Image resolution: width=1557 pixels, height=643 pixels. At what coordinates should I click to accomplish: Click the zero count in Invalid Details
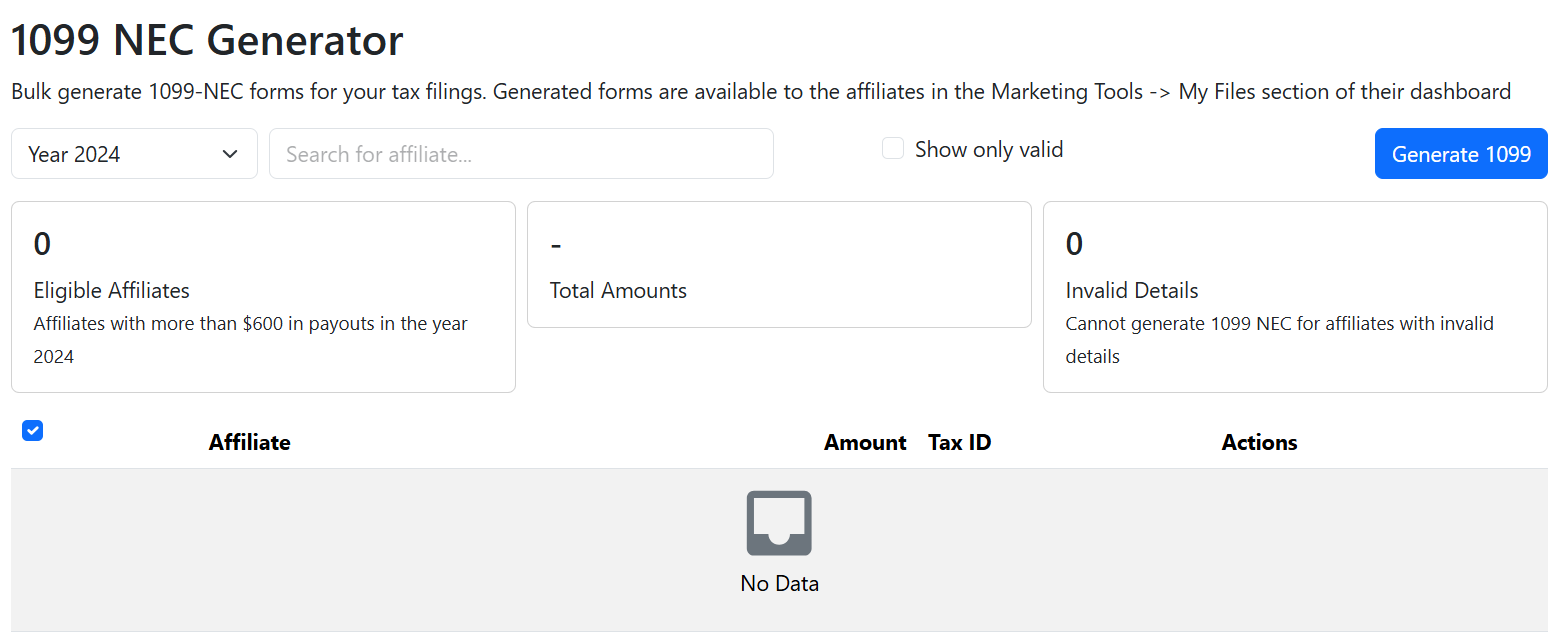pos(1074,244)
